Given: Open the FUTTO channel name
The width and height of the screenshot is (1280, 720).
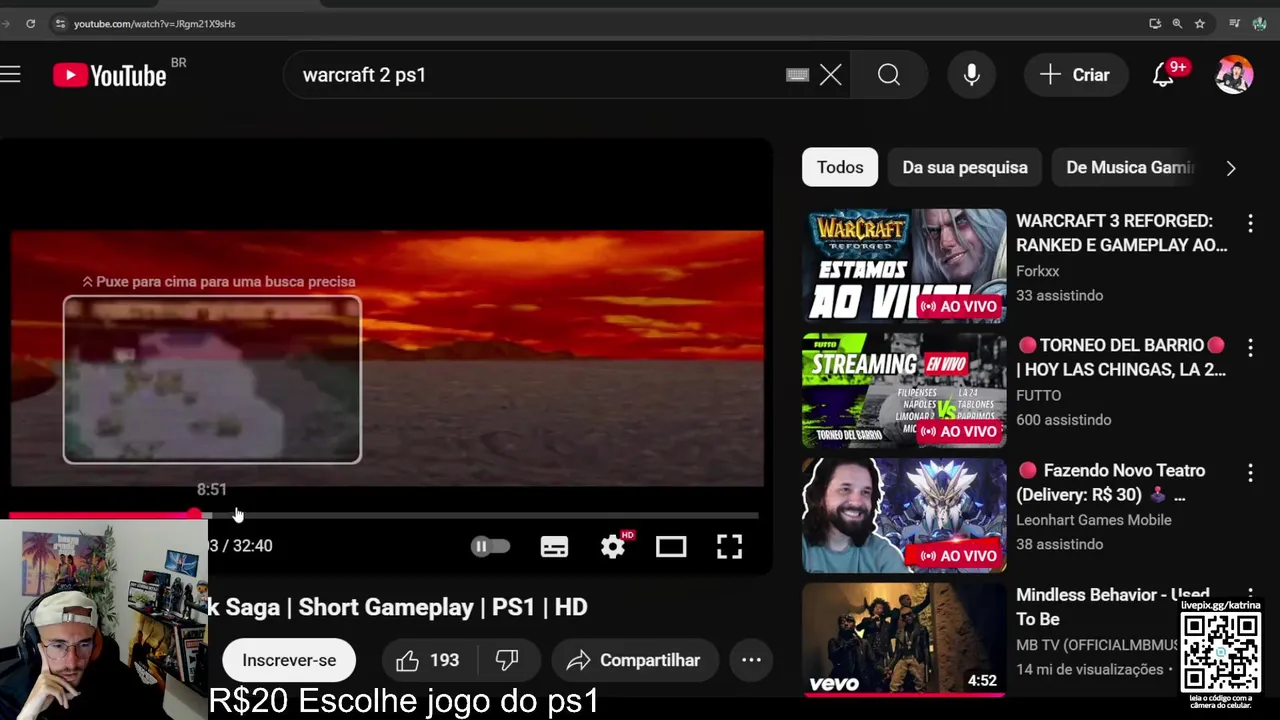Looking at the screenshot, I should 1038,395.
